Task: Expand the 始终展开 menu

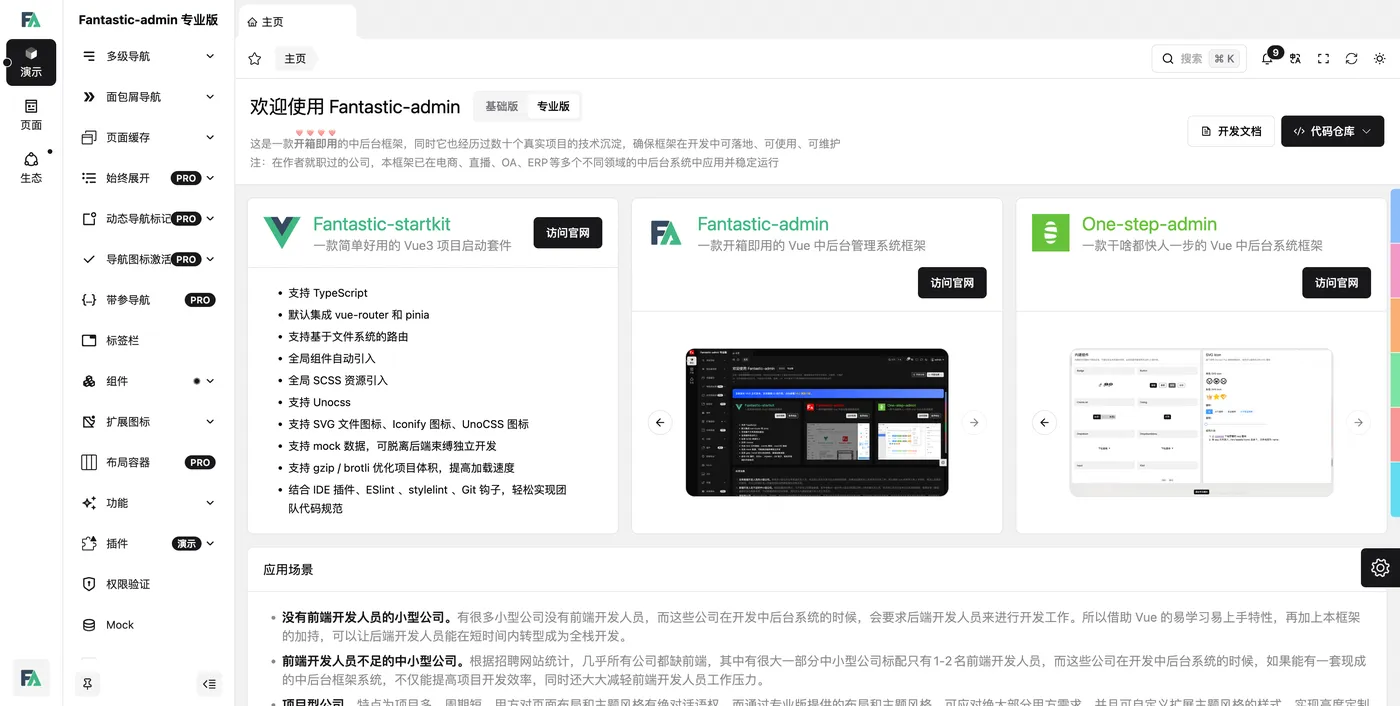Action: [149, 178]
